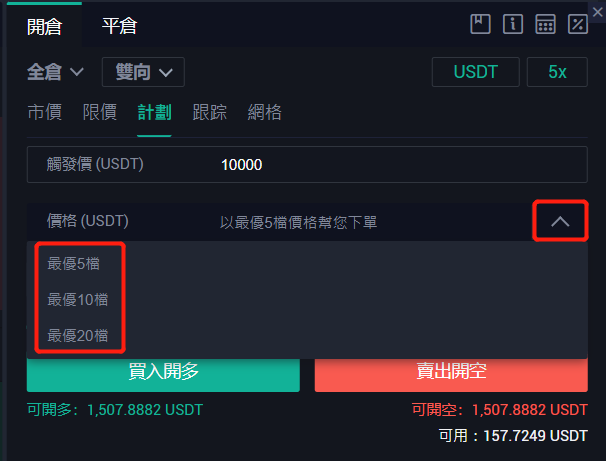This screenshot has height=461, width=606.
Task: Open the 網格 order tab
Action: 264,112
